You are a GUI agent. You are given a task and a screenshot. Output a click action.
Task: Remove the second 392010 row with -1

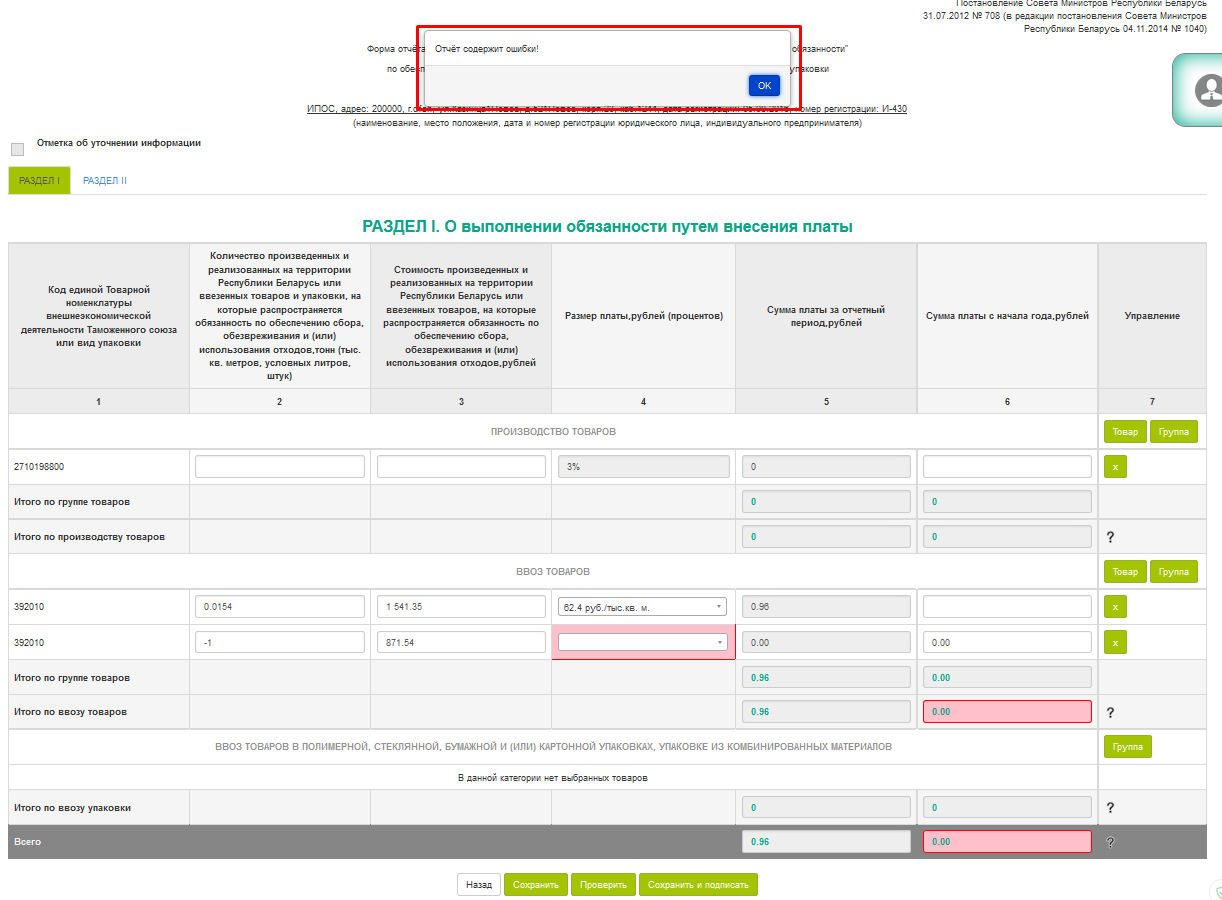(1115, 642)
